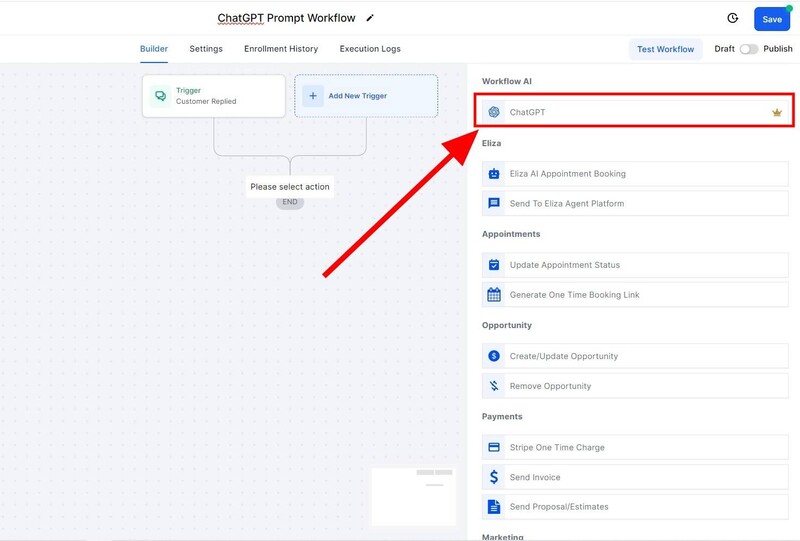Select the Customer Replied trigger card
The height and width of the screenshot is (541, 800).
pyautogui.click(x=214, y=96)
